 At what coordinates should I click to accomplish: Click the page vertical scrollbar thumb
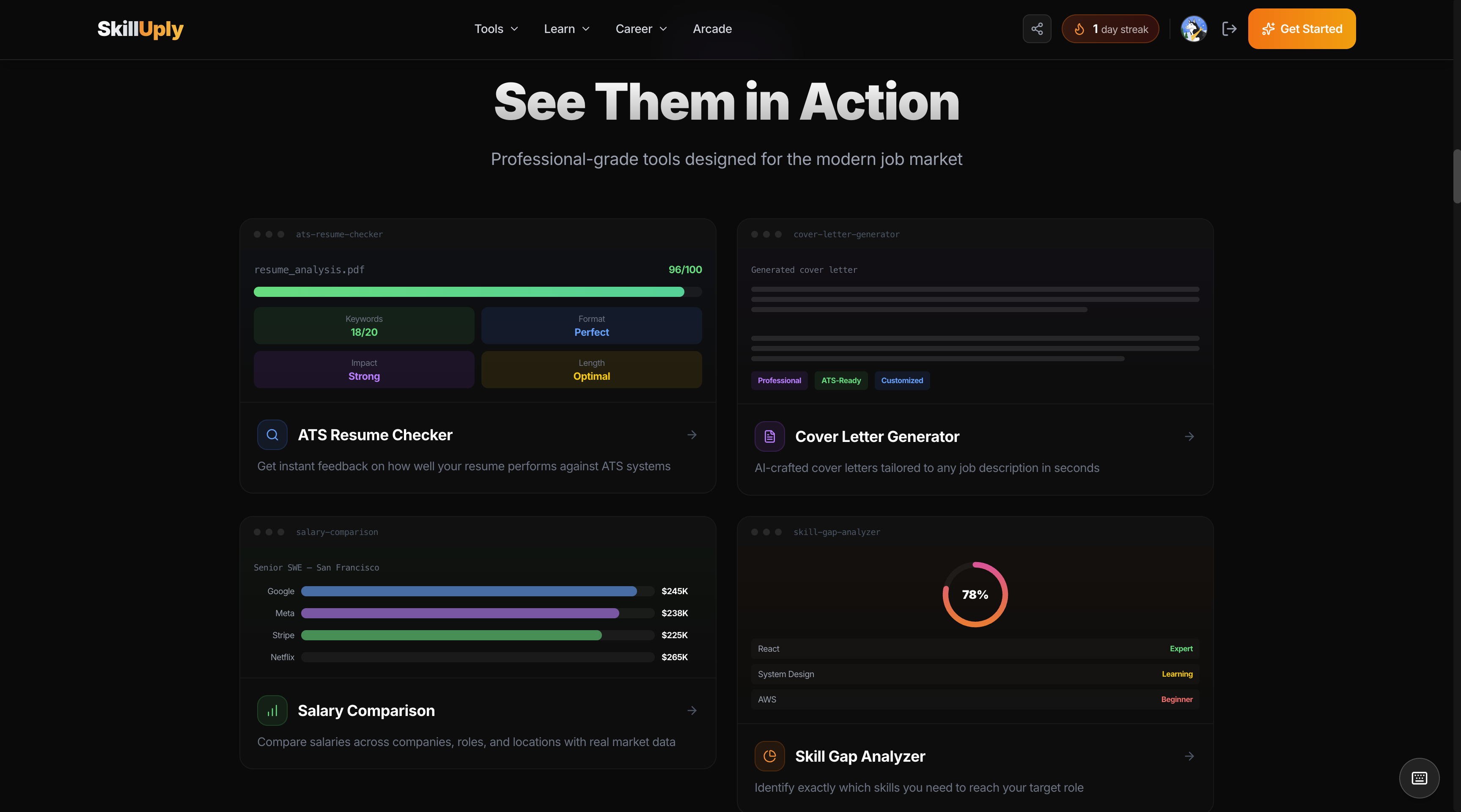click(x=1456, y=176)
